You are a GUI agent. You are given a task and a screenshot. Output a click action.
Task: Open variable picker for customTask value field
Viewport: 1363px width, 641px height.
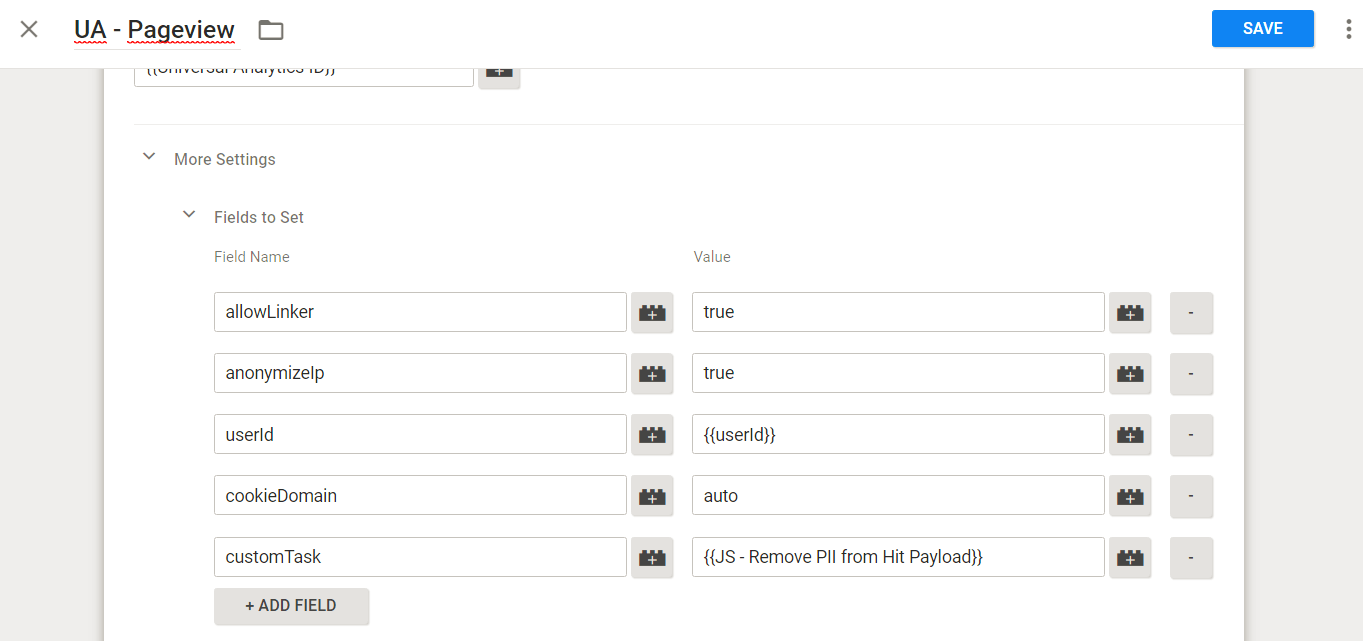pyautogui.click(x=1130, y=557)
